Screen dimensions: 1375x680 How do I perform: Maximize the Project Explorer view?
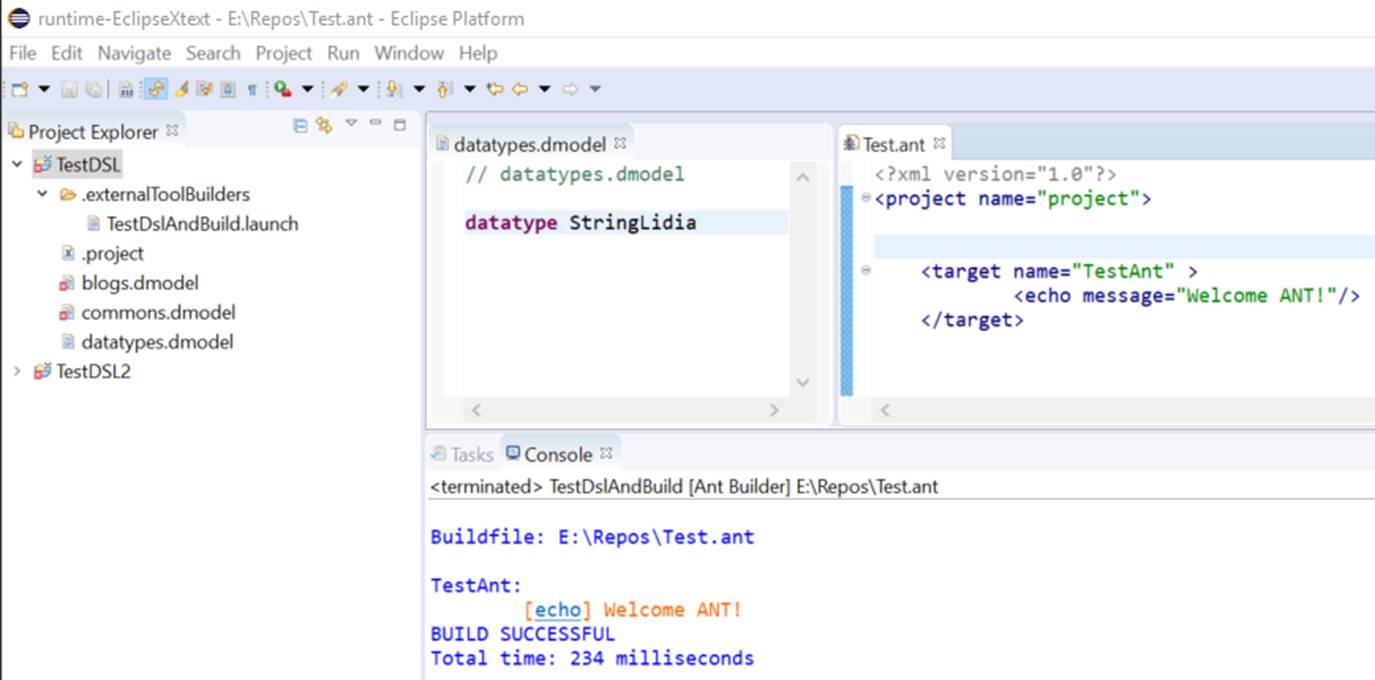(x=400, y=125)
